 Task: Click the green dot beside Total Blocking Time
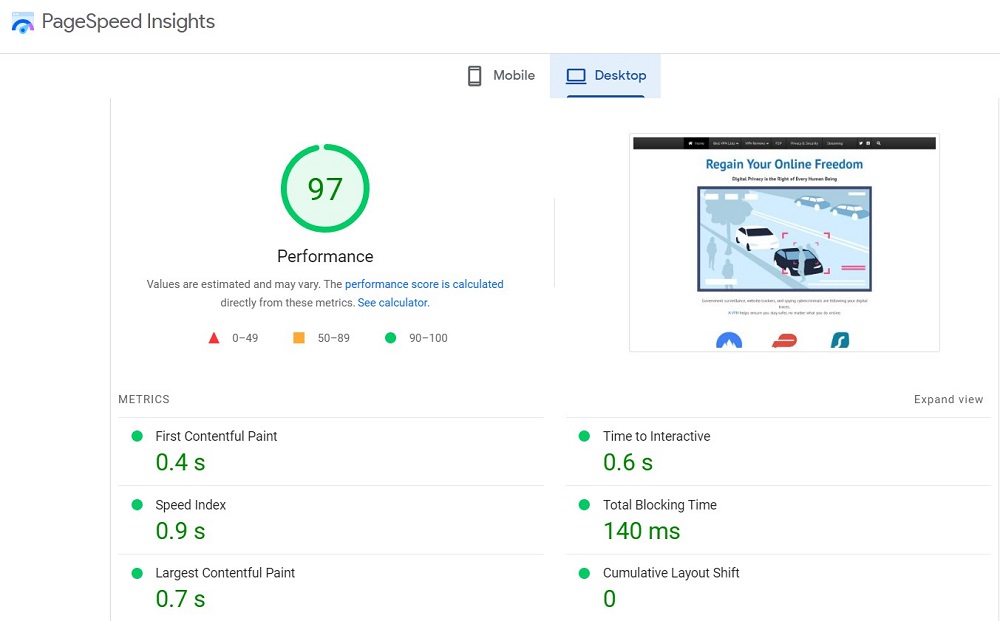(x=584, y=504)
